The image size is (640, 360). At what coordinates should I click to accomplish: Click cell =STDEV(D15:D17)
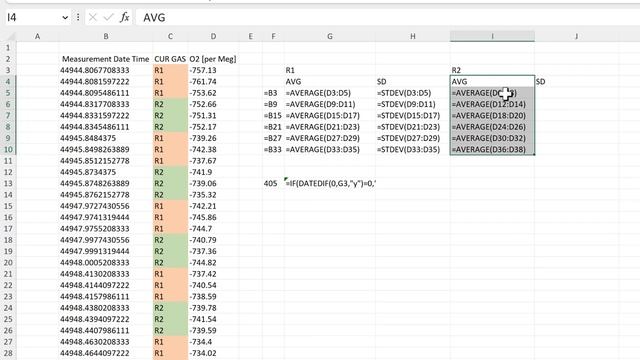click(413, 116)
